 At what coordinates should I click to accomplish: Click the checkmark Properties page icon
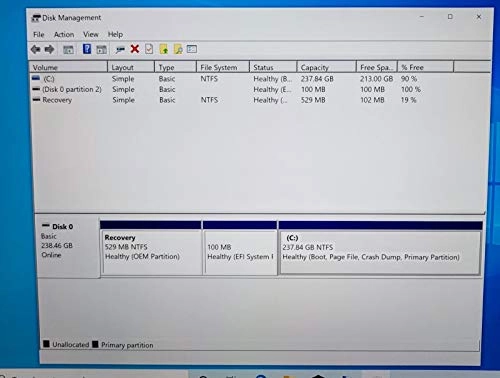click(149, 49)
